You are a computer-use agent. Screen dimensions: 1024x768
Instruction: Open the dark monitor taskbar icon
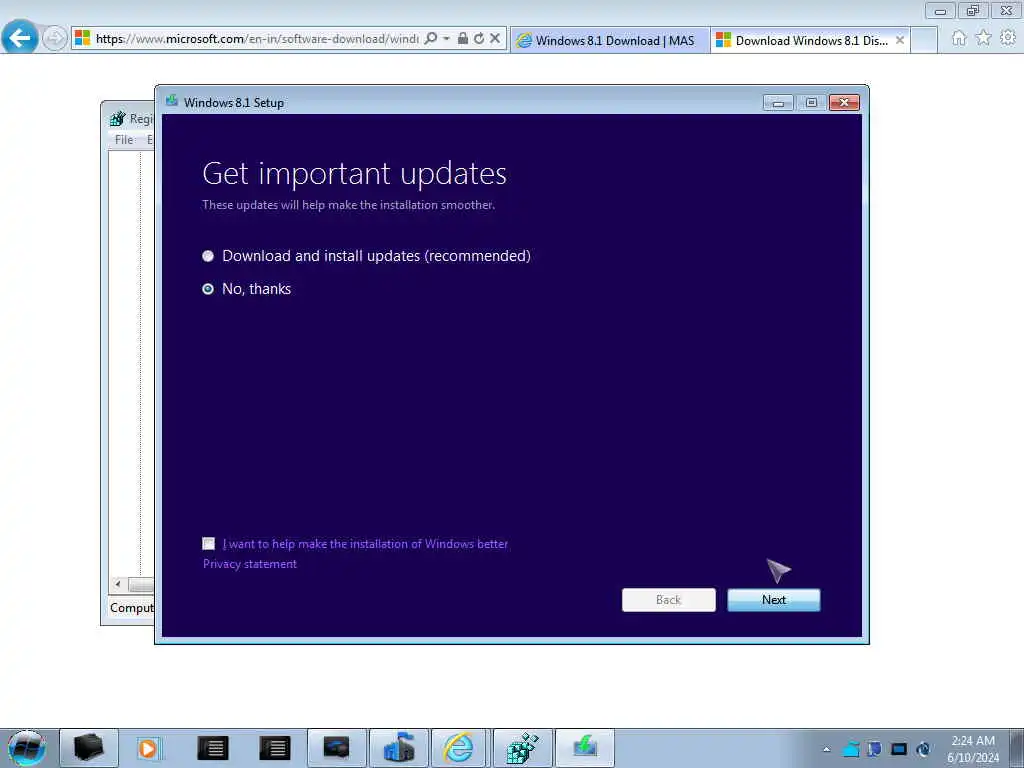tap(336, 748)
